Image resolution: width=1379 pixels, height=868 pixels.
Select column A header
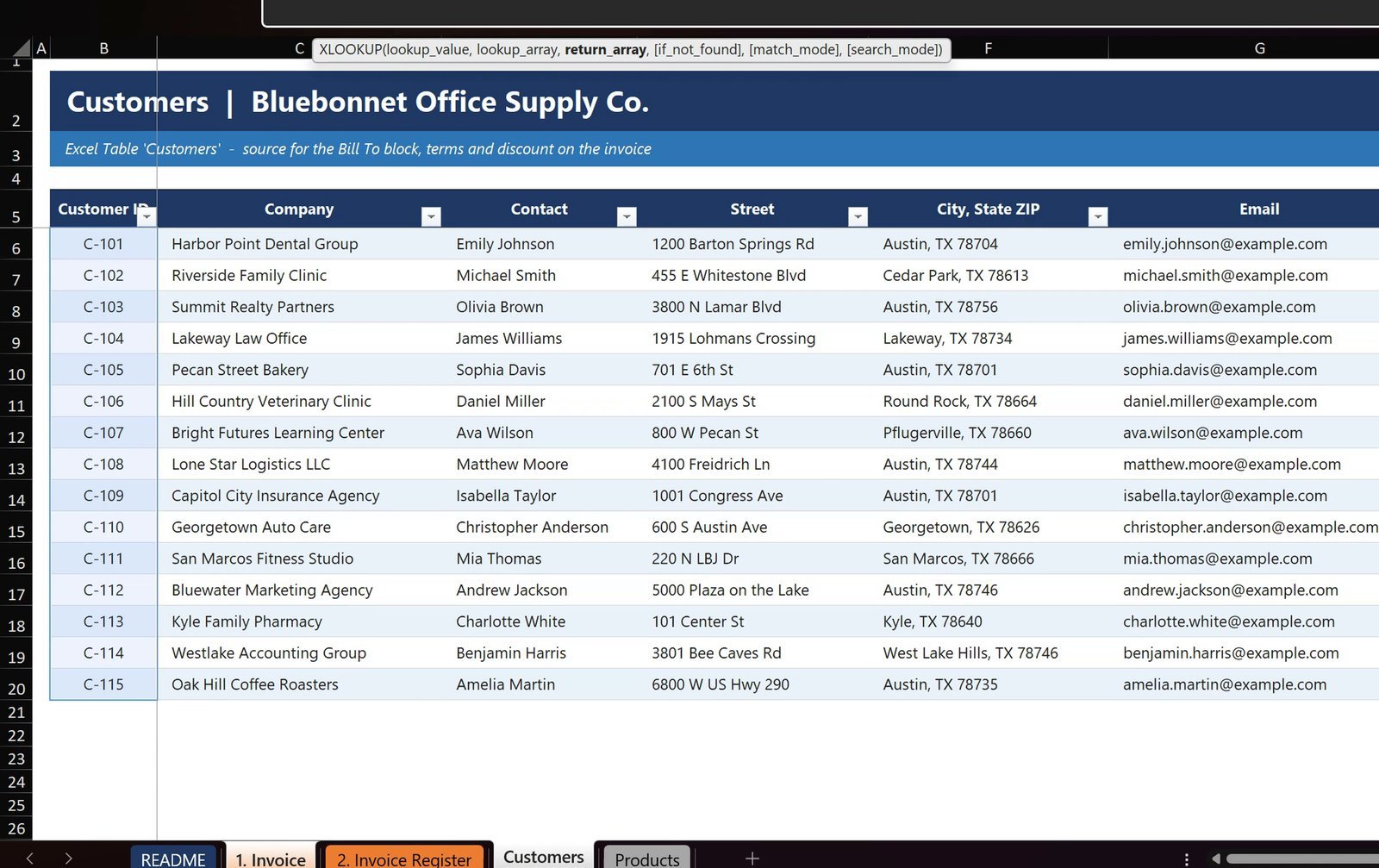pyautogui.click(x=41, y=48)
